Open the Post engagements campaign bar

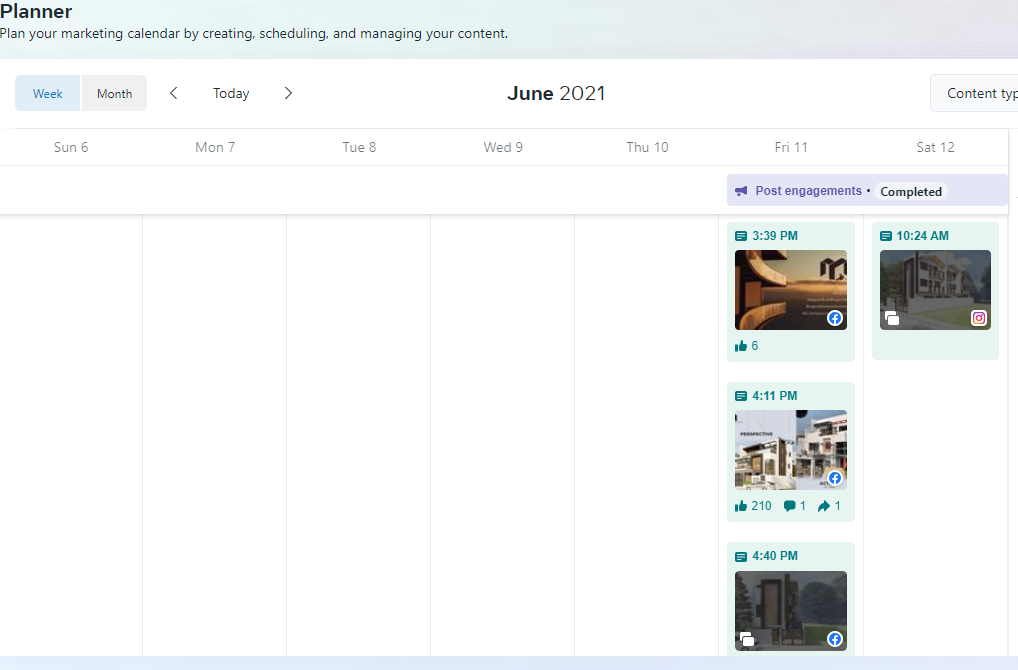coord(808,191)
